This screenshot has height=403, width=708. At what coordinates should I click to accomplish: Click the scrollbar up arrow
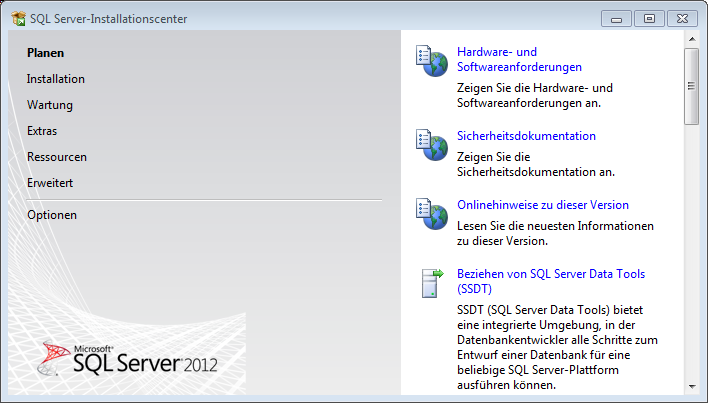pyautogui.click(x=691, y=40)
